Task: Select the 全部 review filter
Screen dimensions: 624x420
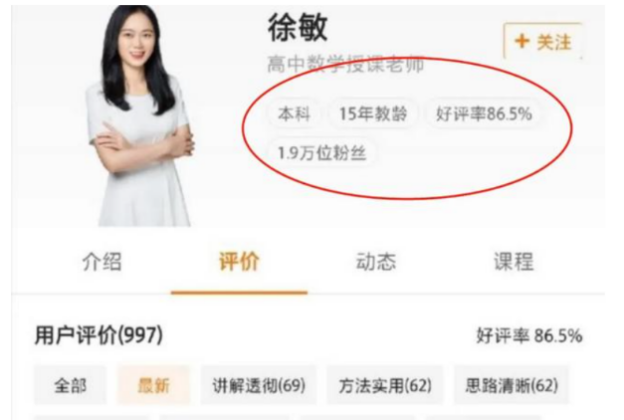Action: point(70,385)
